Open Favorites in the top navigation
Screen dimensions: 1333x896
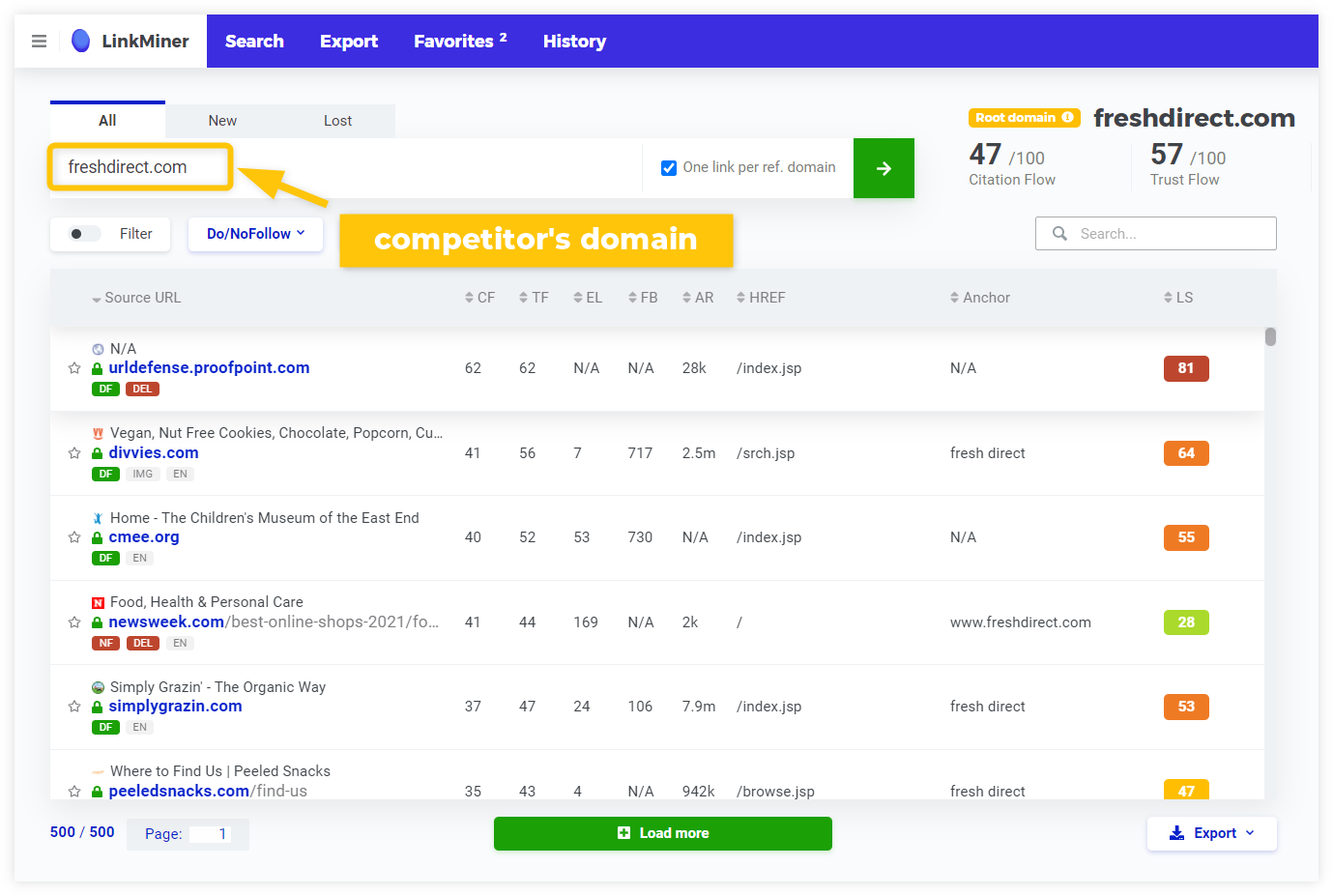coord(459,42)
